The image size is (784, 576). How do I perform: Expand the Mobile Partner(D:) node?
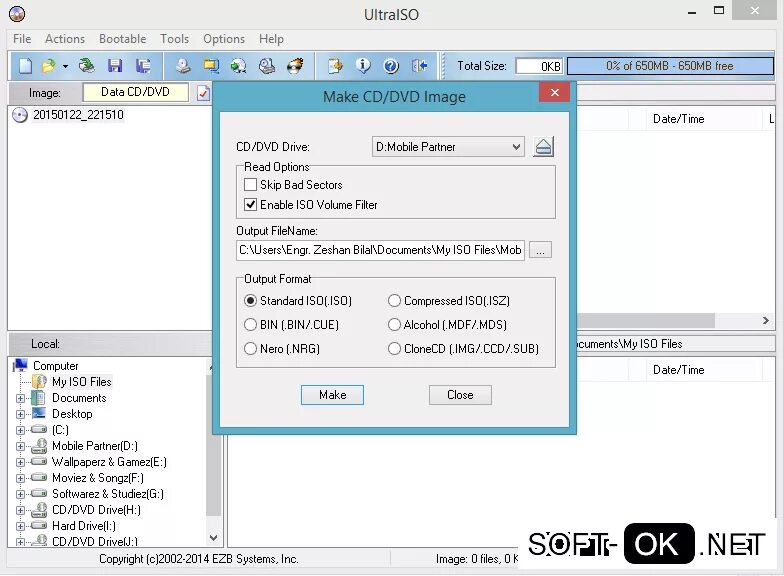click(x=20, y=446)
